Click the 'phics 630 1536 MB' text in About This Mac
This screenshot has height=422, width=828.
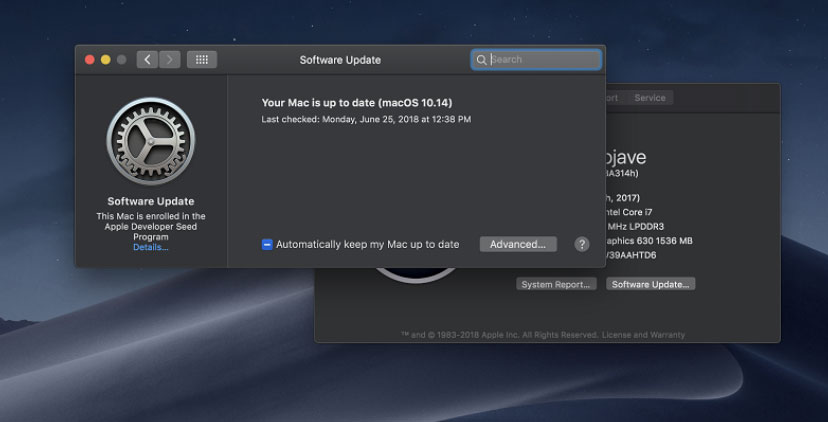[x=649, y=241]
